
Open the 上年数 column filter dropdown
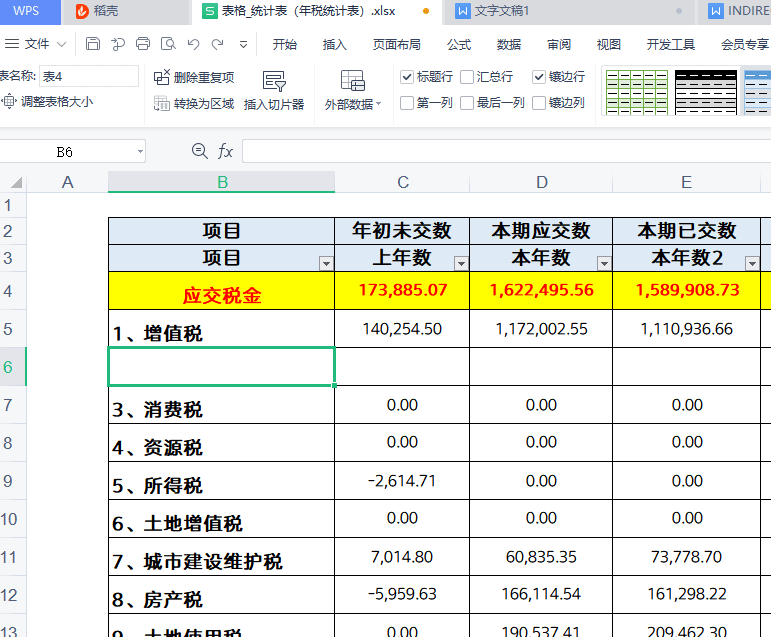(461, 263)
